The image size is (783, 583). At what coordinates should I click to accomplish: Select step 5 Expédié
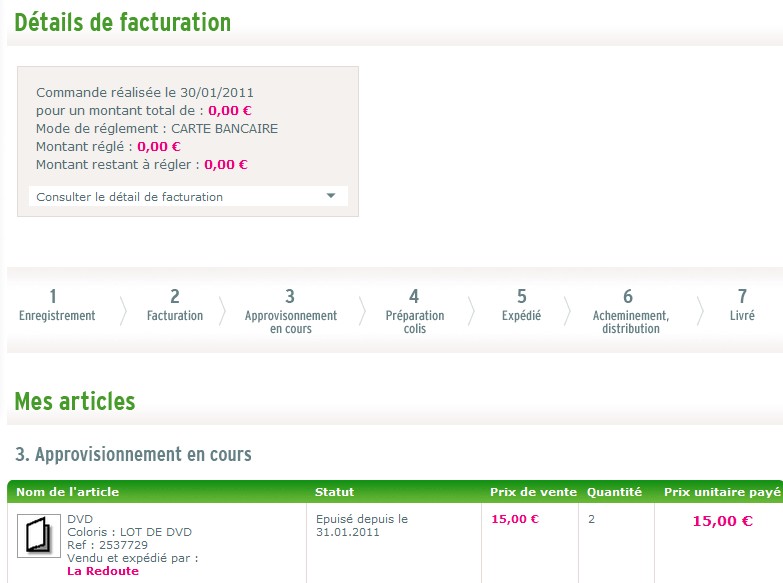(x=521, y=306)
